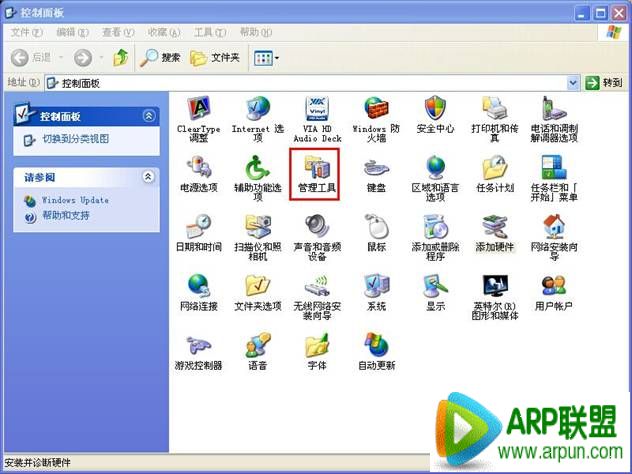Open the 查看(V) menu
This screenshot has width=632, height=474.
[118, 32]
